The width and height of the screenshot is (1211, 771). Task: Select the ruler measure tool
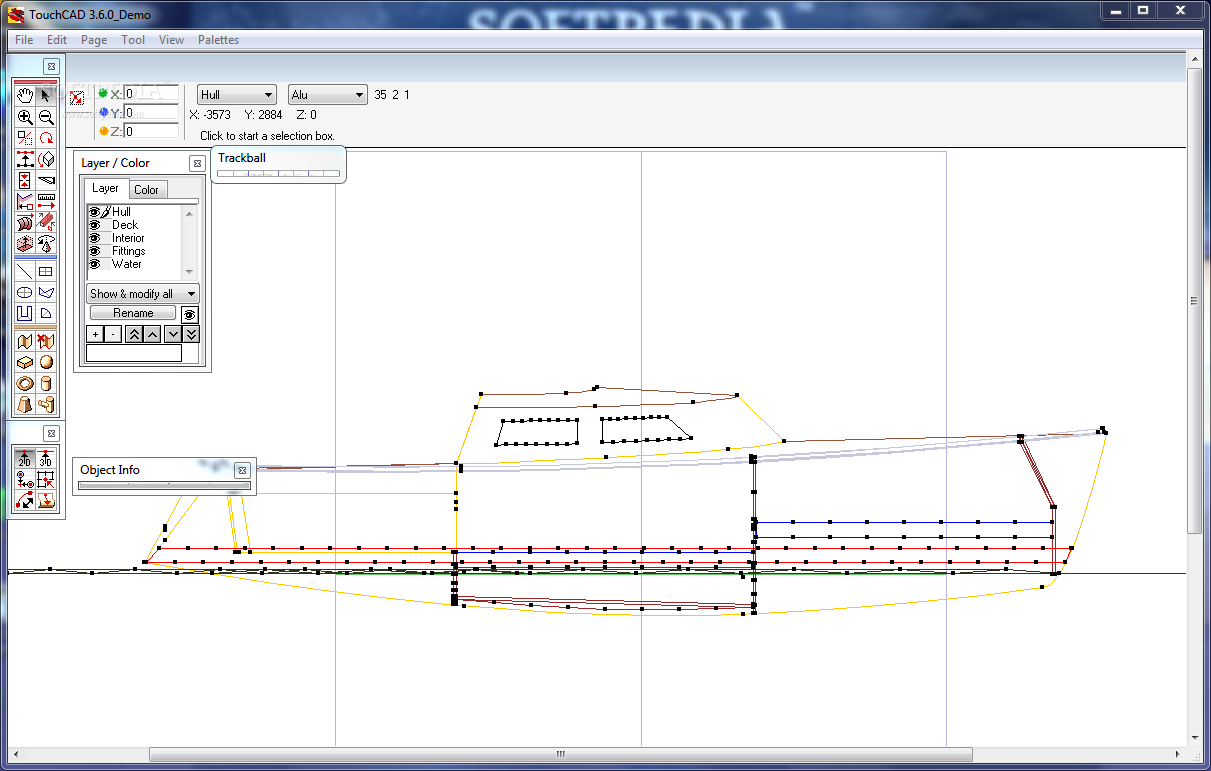46,201
